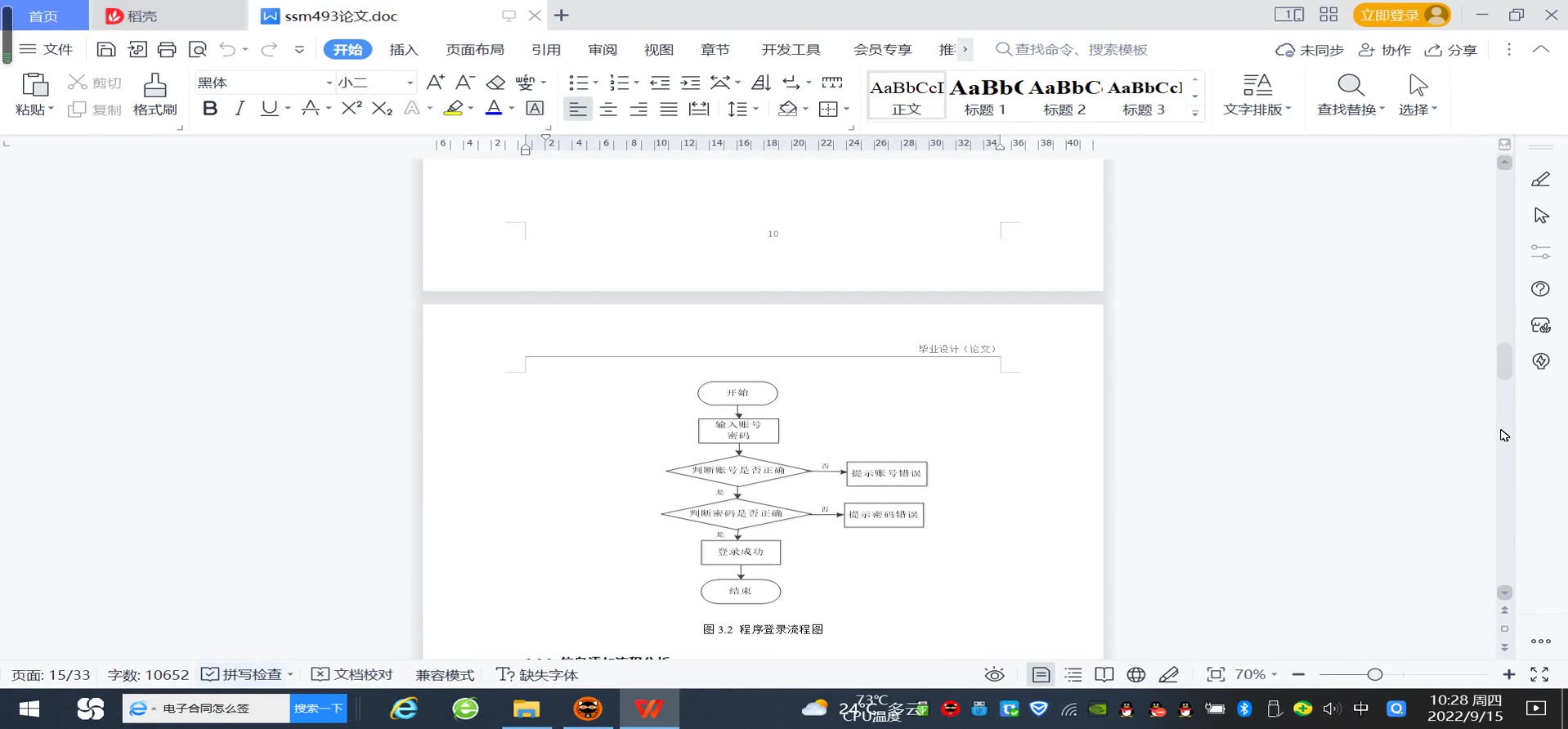Click the Copy (复制) button
This screenshot has width=1568, height=729.
95,110
